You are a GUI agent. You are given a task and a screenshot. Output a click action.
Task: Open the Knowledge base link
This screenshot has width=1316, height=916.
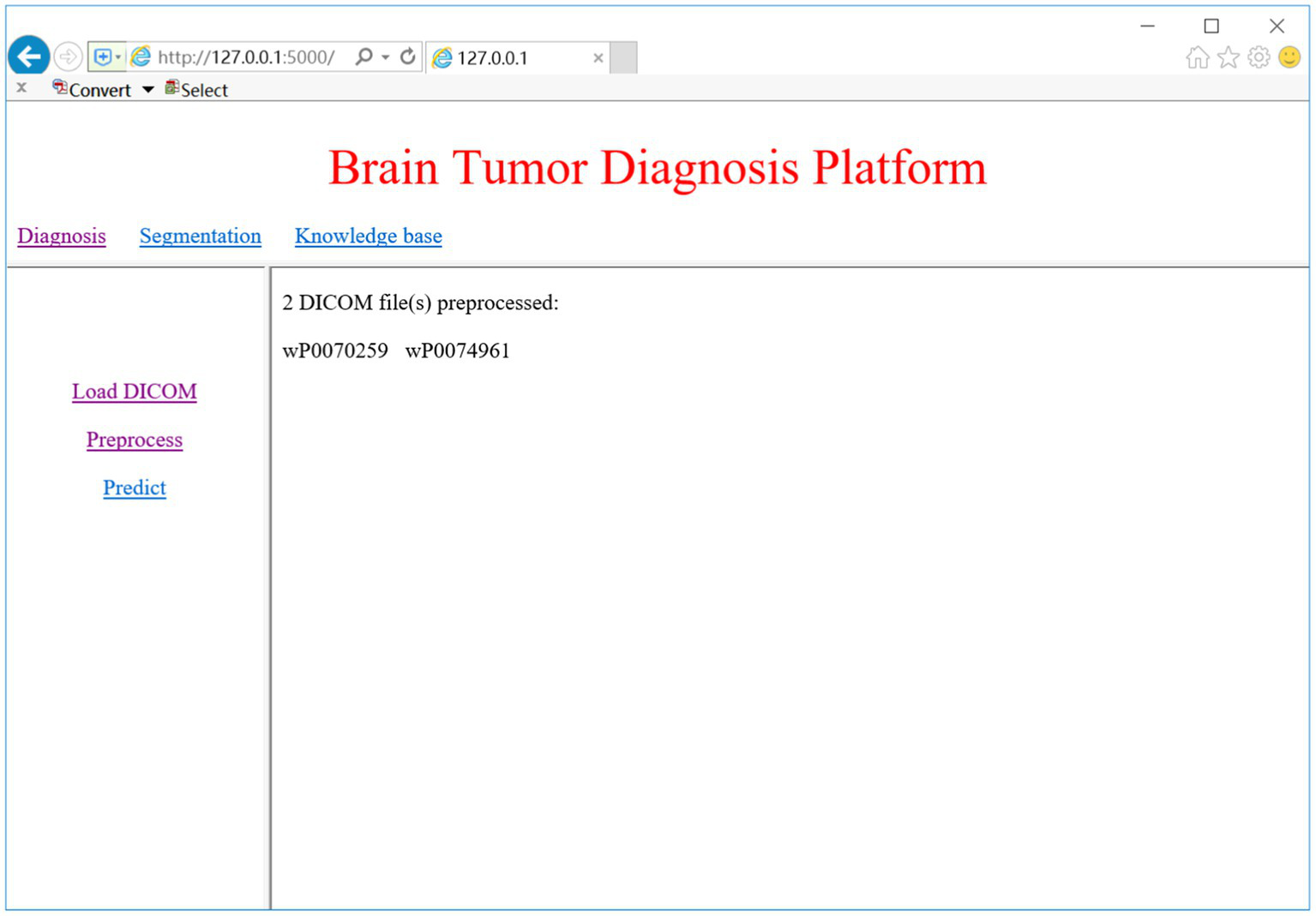tap(369, 236)
